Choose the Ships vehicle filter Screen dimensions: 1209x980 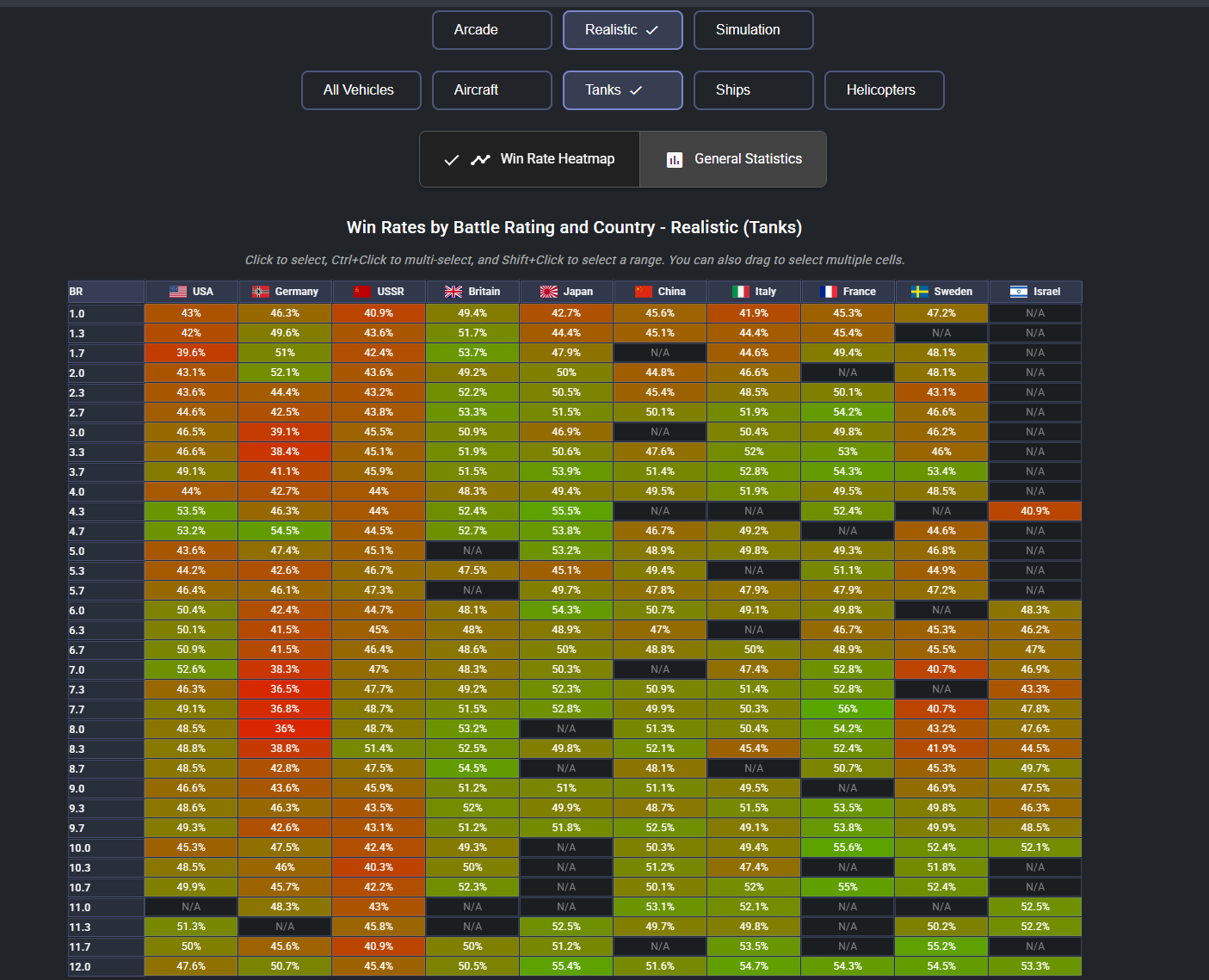pos(754,90)
